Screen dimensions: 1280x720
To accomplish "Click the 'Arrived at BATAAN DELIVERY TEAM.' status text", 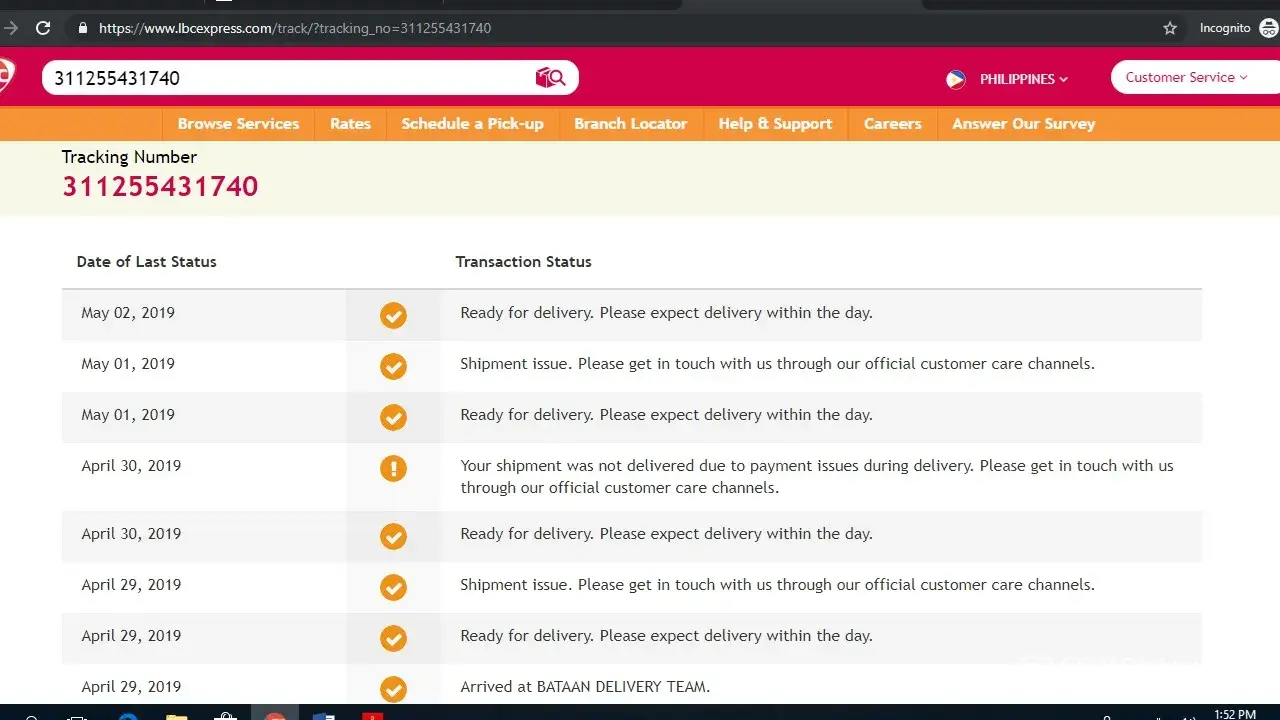I will [x=585, y=687].
